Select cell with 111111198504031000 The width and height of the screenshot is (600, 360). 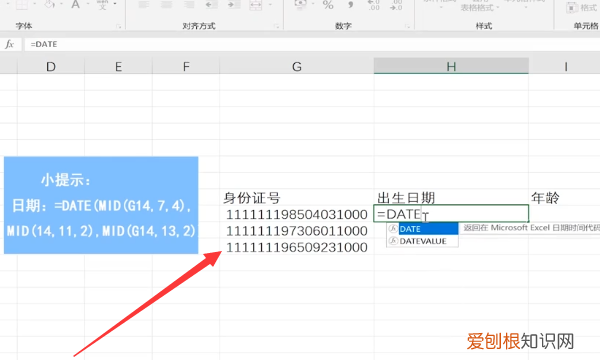[x=297, y=214]
